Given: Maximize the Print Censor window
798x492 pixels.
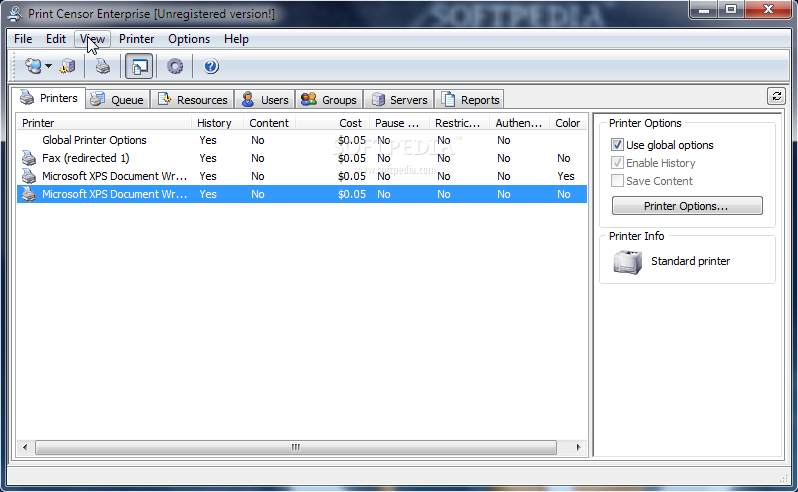Looking at the screenshot, I should pos(731,9).
